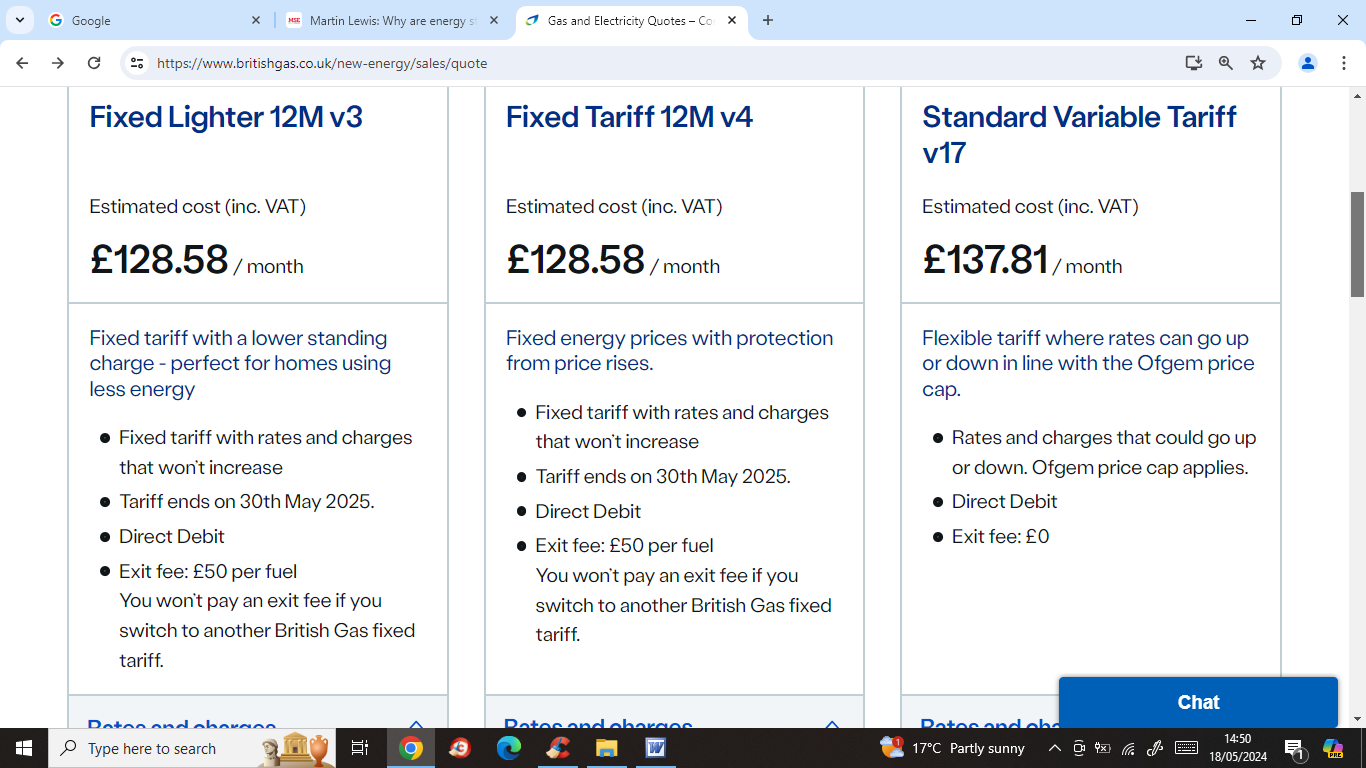1366x768 pixels.
Task: Select the Fixed Tariff 12M v4 heading
Action: [629, 117]
